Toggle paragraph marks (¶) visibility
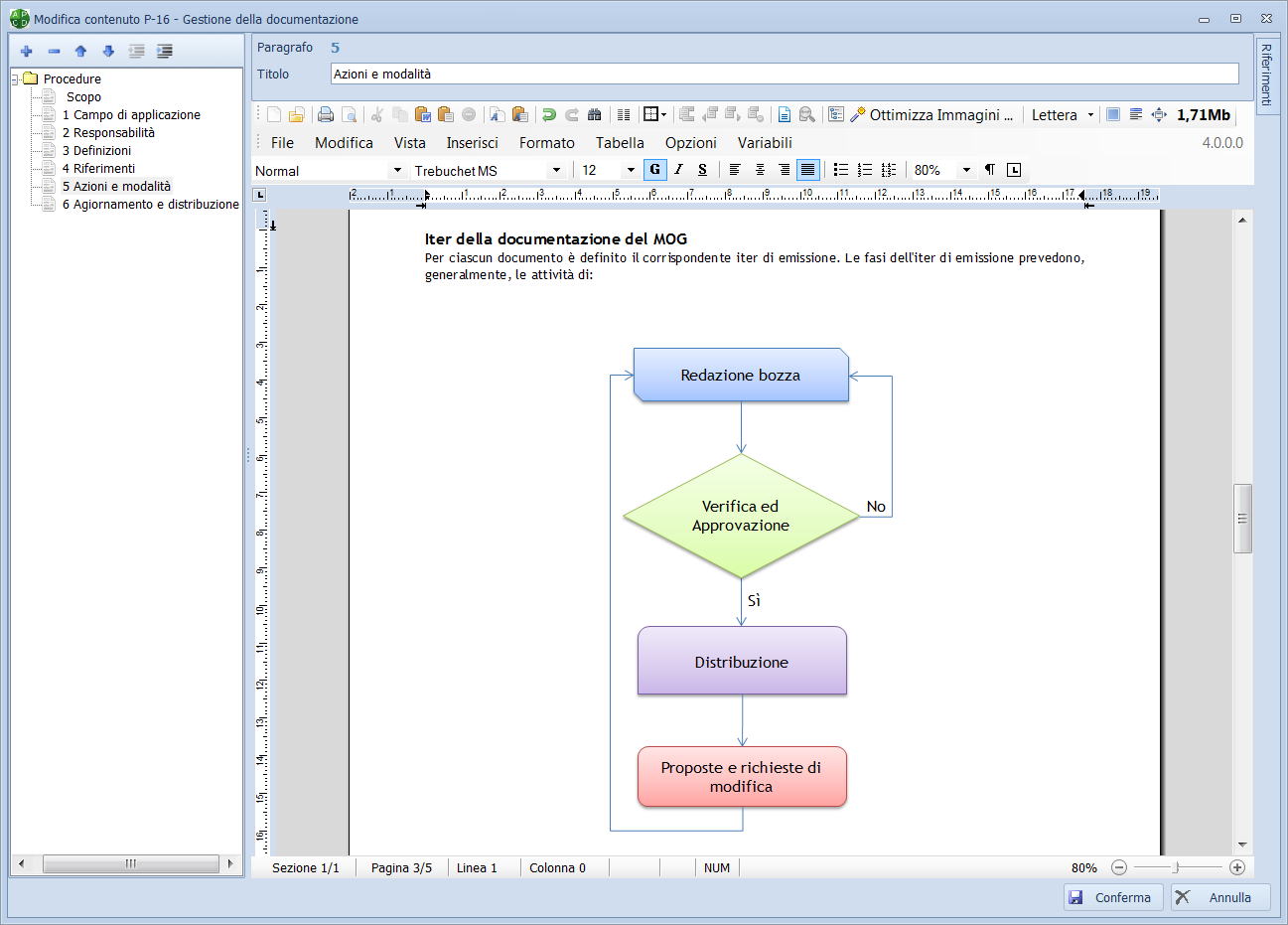The height and width of the screenshot is (925, 1288). point(990,170)
